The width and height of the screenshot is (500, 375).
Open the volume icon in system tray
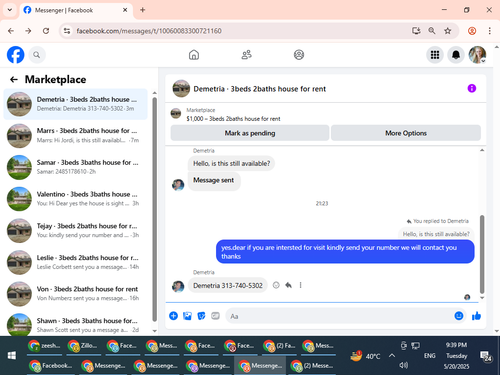click(403, 365)
